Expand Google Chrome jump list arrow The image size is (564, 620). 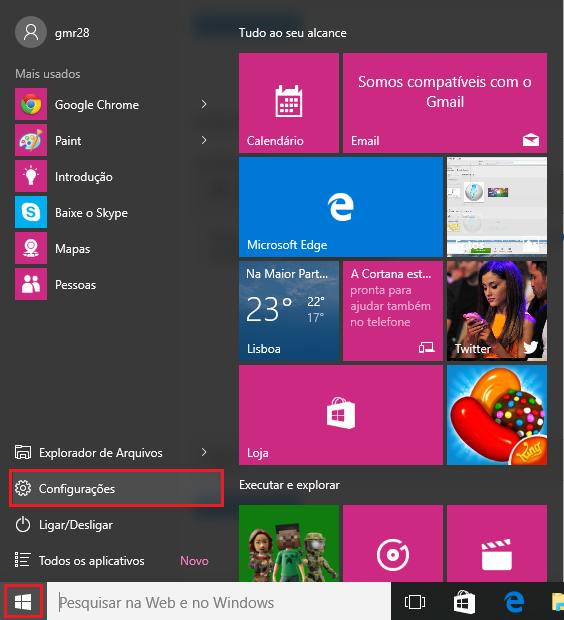coord(204,104)
